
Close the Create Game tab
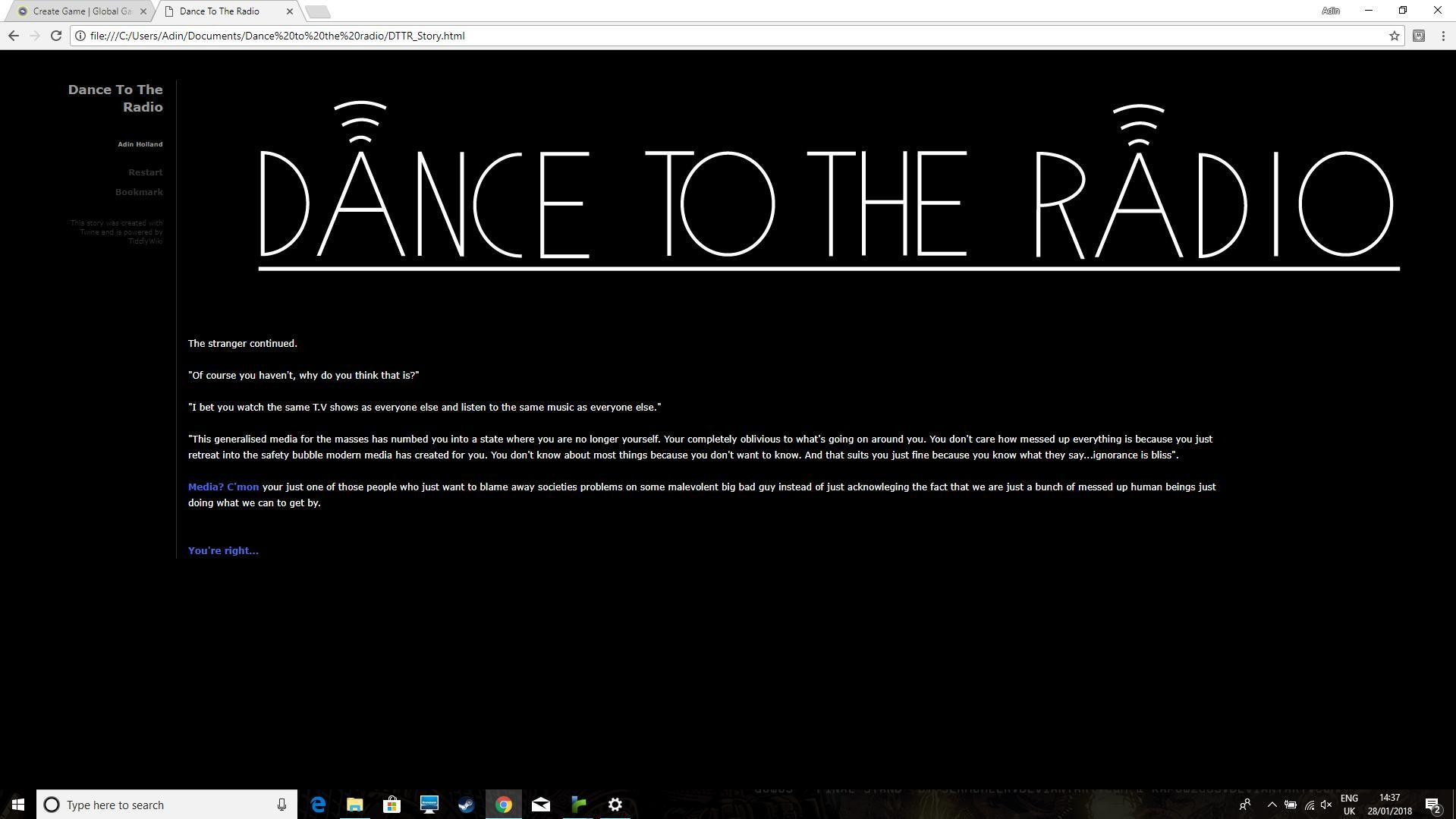(x=143, y=11)
